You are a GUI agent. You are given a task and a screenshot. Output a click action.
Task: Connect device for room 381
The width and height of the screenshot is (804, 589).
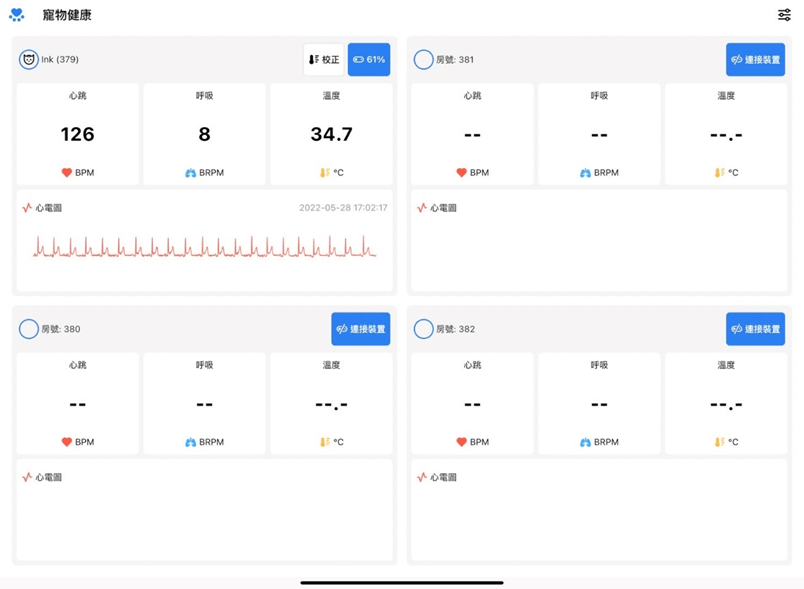755,60
